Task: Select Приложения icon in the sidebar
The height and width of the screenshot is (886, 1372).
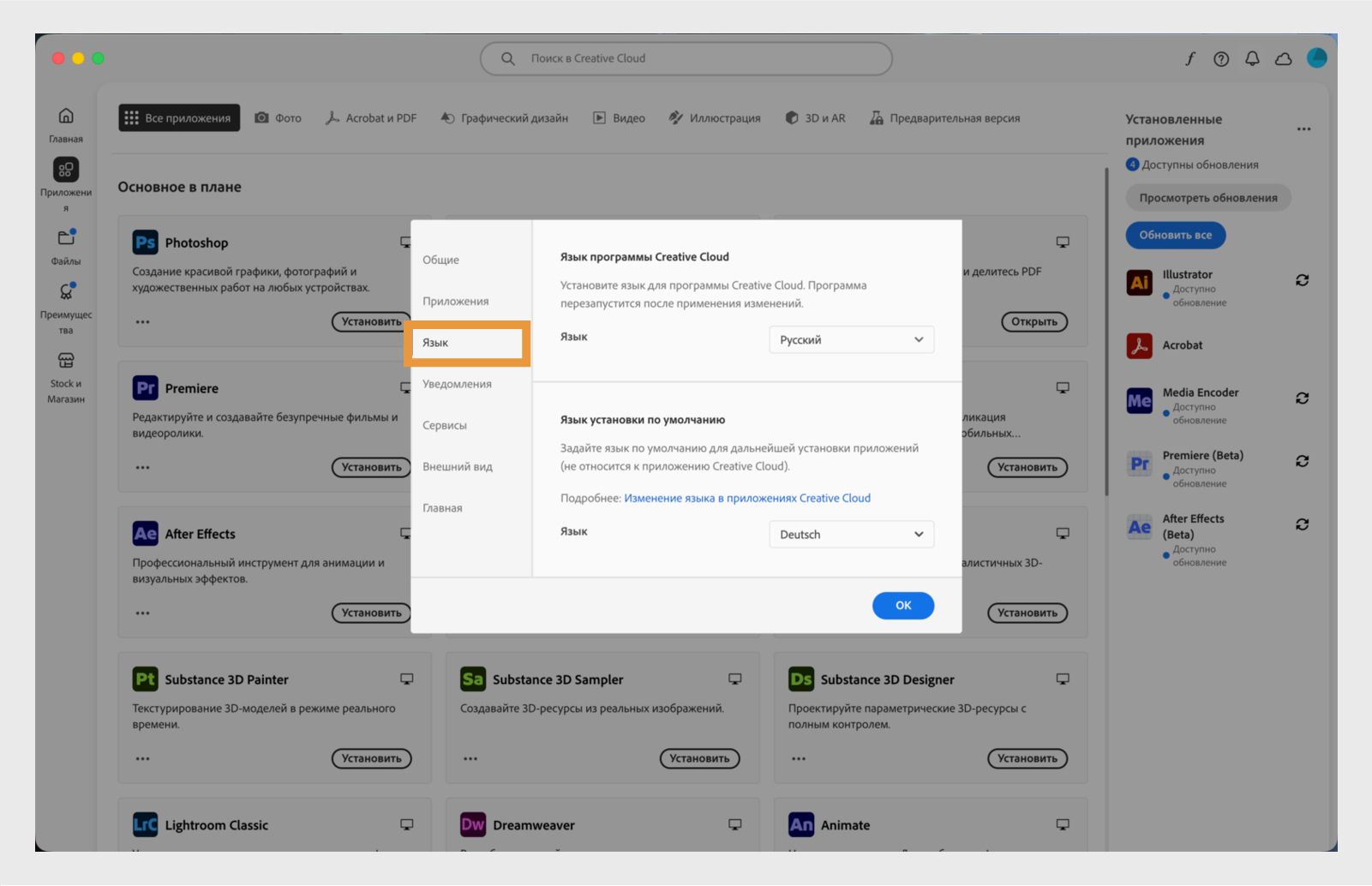Action: tap(66, 169)
